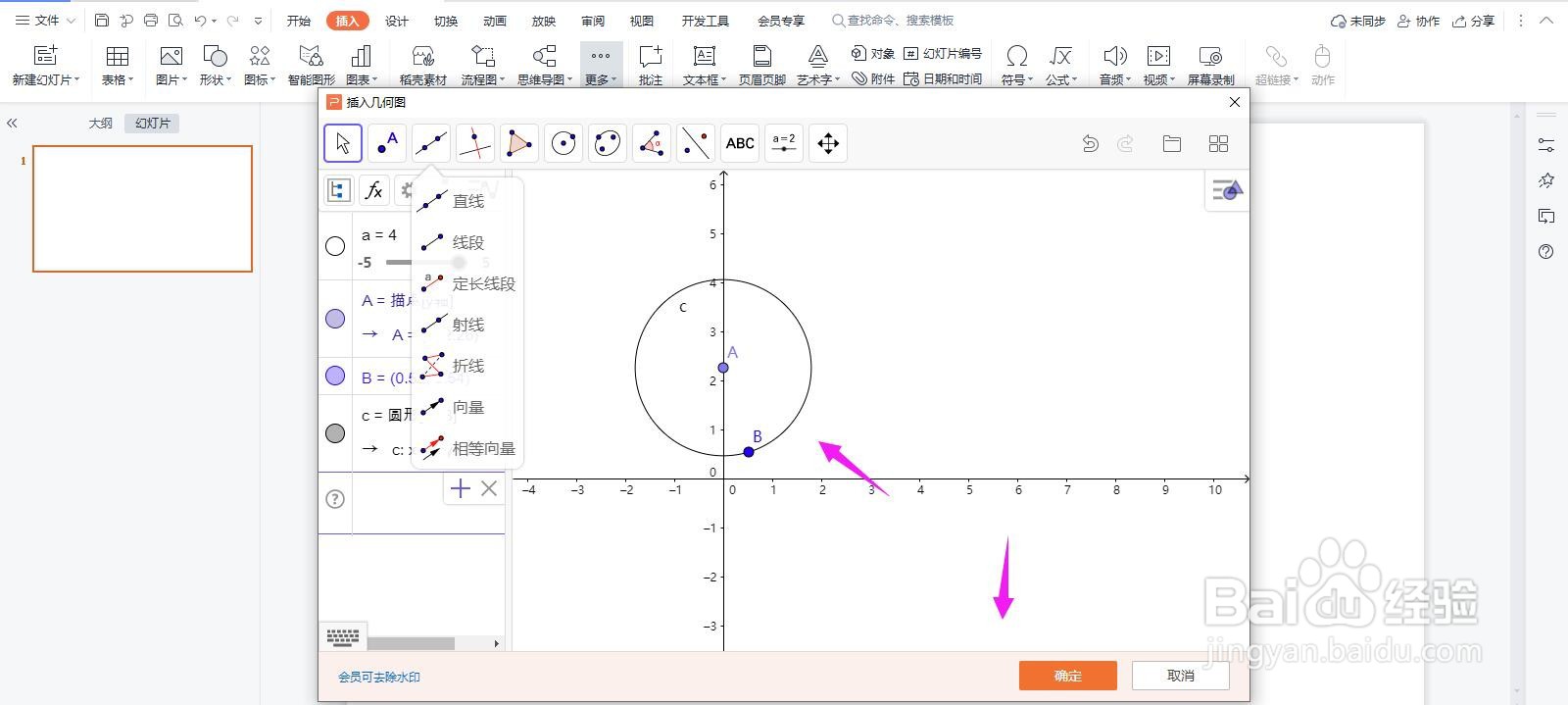Image resolution: width=1568 pixels, height=705 pixels.
Task: Select the Ellipse conic tool
Action: 608,143
